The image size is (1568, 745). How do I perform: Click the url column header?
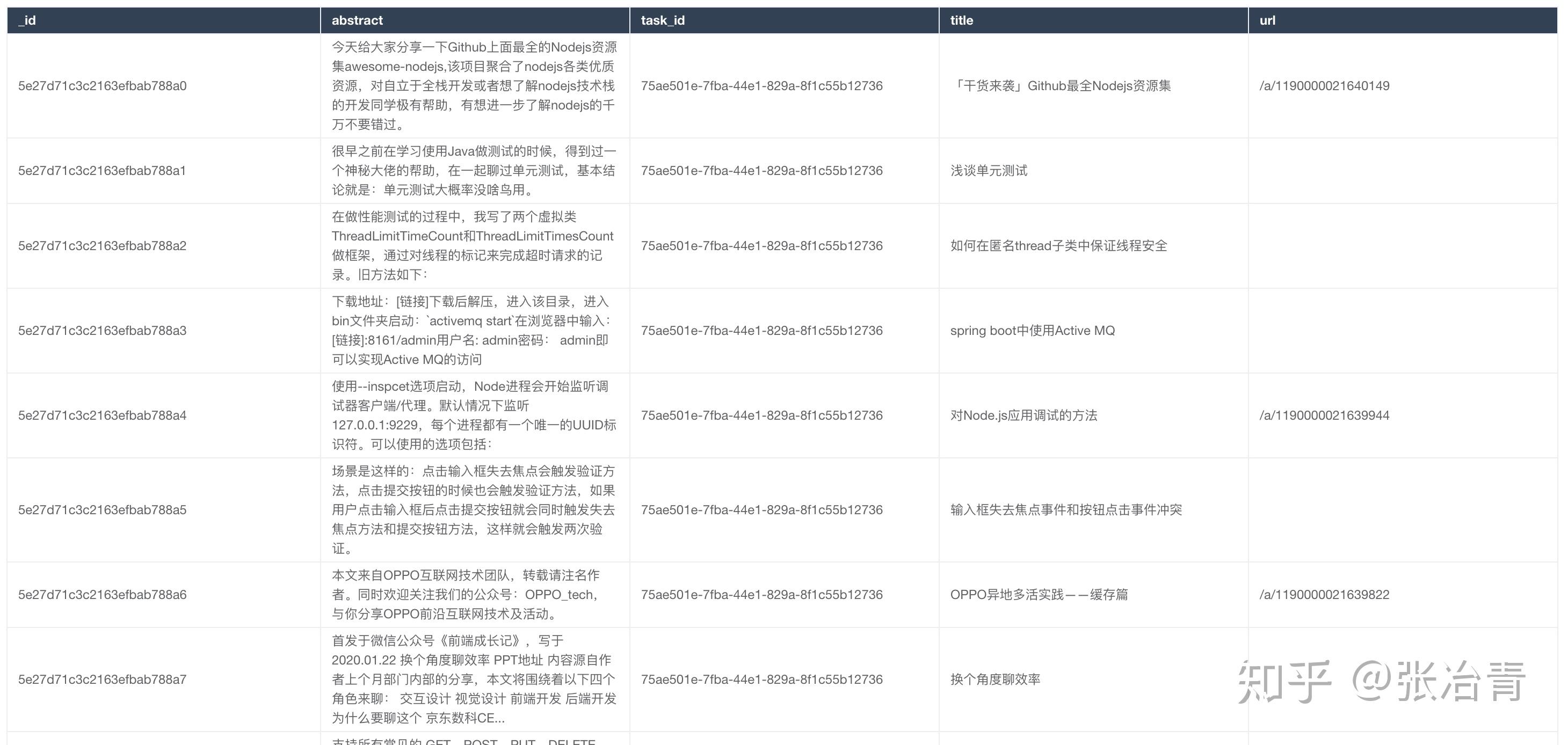[x=1267, y=20]
